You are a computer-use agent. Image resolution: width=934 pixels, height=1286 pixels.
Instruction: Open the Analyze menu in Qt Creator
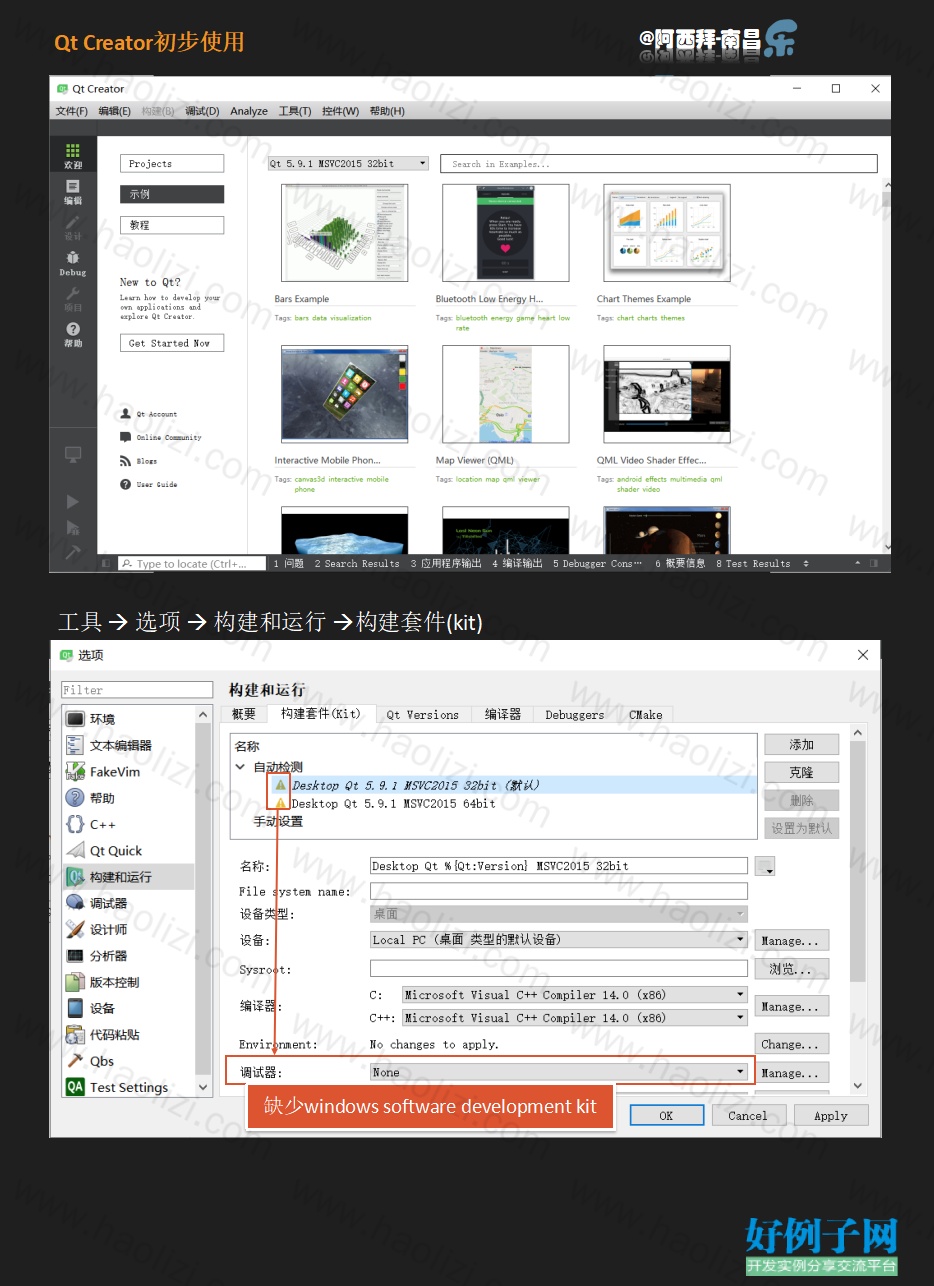pos(249,111)
